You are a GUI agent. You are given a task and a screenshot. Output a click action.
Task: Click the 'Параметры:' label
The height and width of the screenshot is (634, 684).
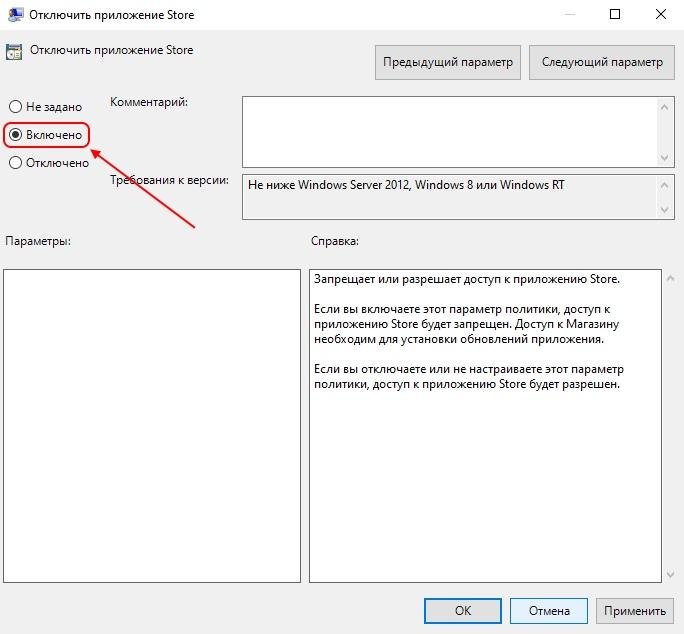[x=38, y=241]
